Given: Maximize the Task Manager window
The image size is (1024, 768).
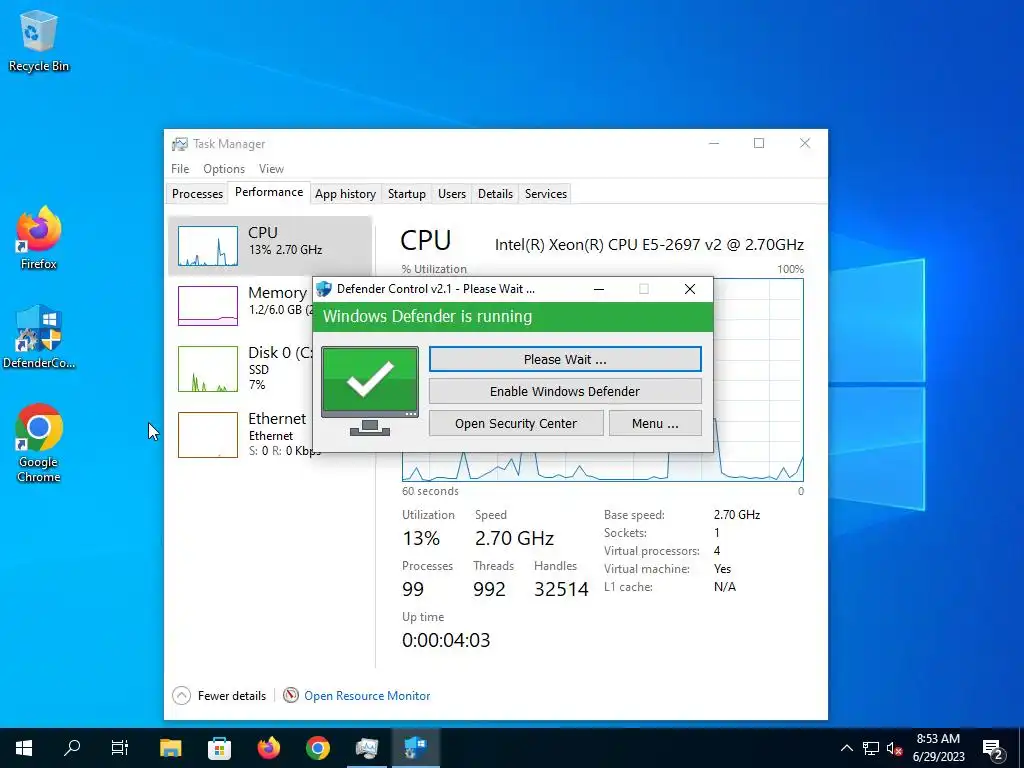Looking at the screenshot, I should [759, 143].
